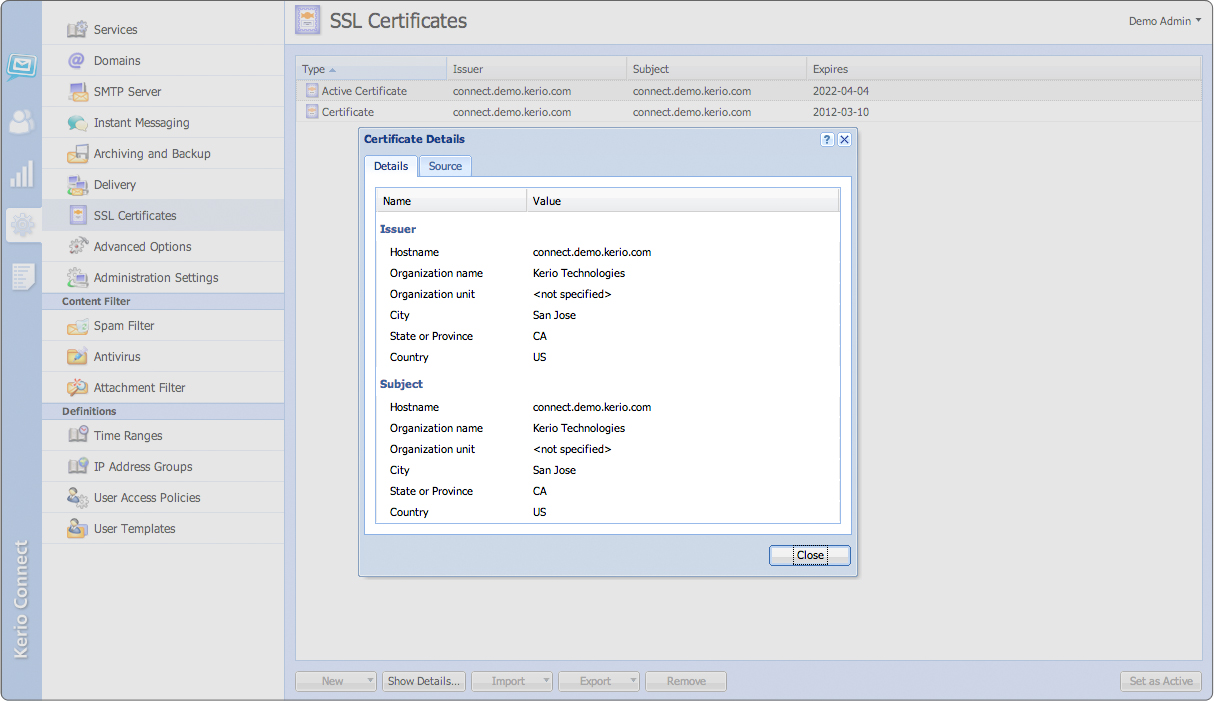The image size is (1214, 701).
Task: Click the SSL Certificates page header icon
Action: click(308, 20)
